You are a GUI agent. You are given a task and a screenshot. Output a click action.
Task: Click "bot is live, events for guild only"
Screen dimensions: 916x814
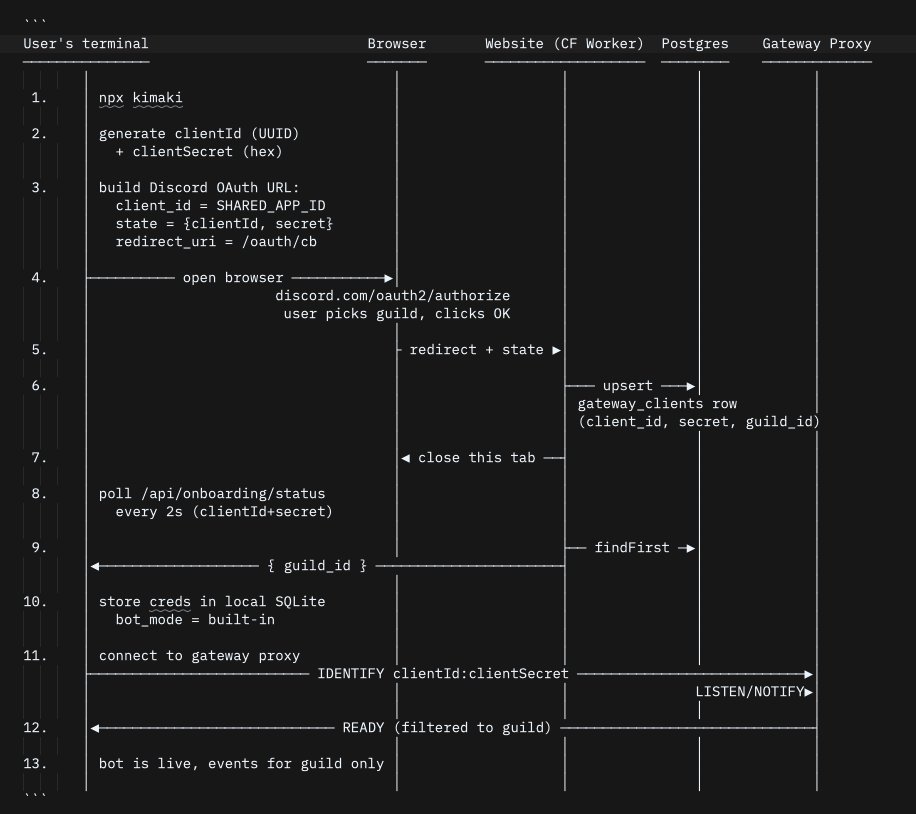[x=241, y=764]
